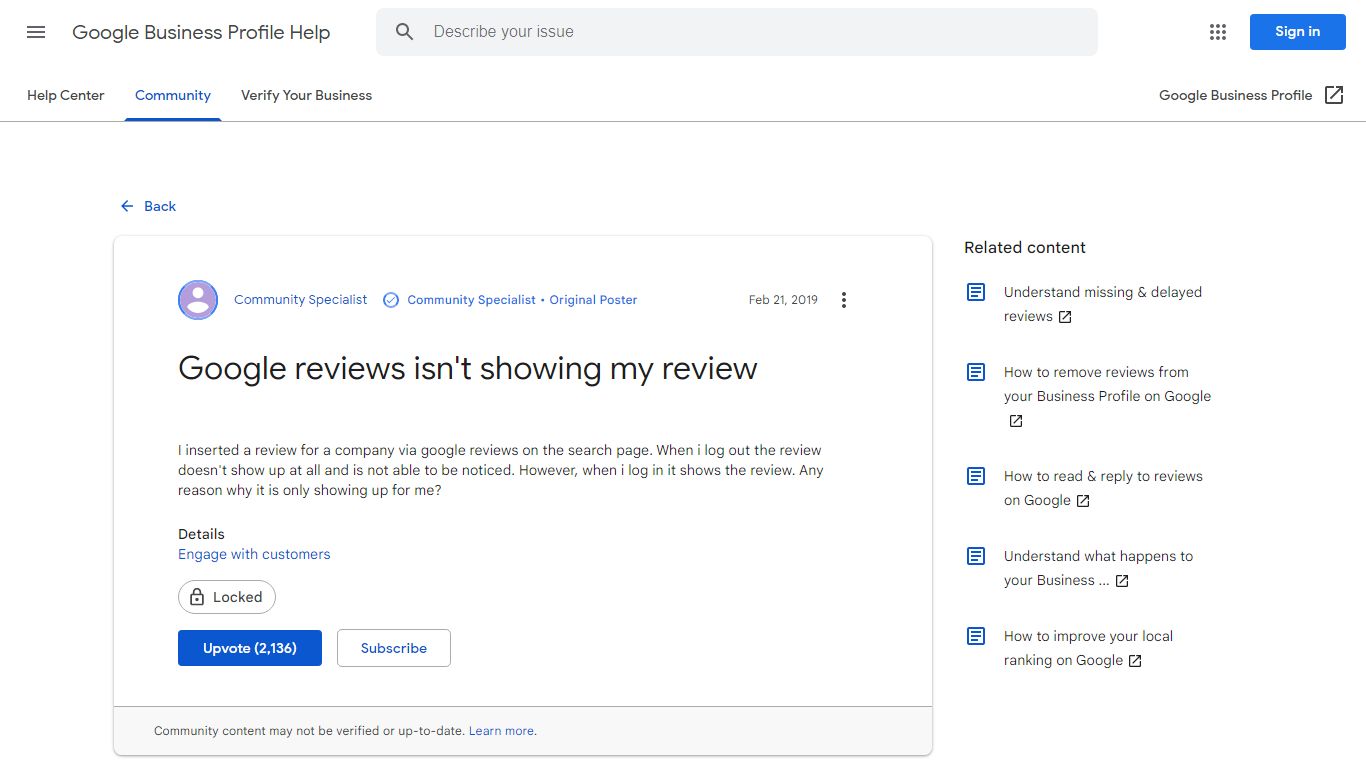Click article icon for How to read & reply
The height and width of the screenshot is (768, 1366).
pos(976,476)
